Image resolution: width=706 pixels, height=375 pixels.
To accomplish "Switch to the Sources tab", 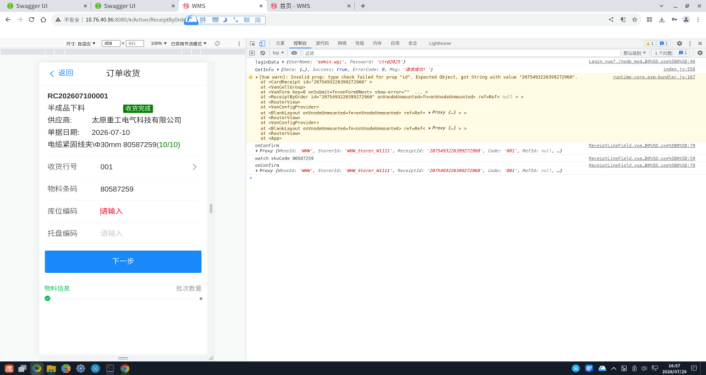I will [322, 43].
